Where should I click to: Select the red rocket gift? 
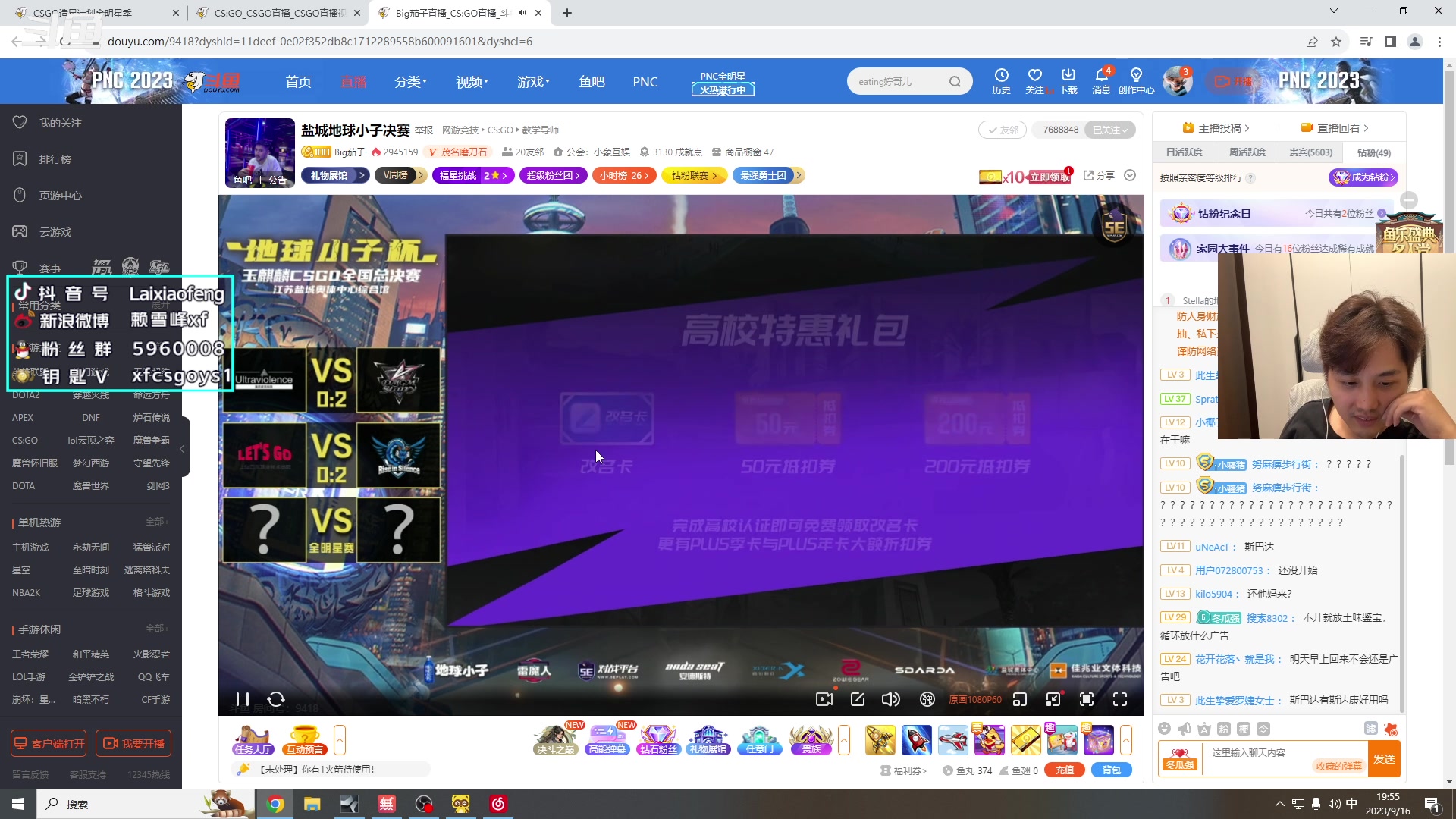click(916, 740)
